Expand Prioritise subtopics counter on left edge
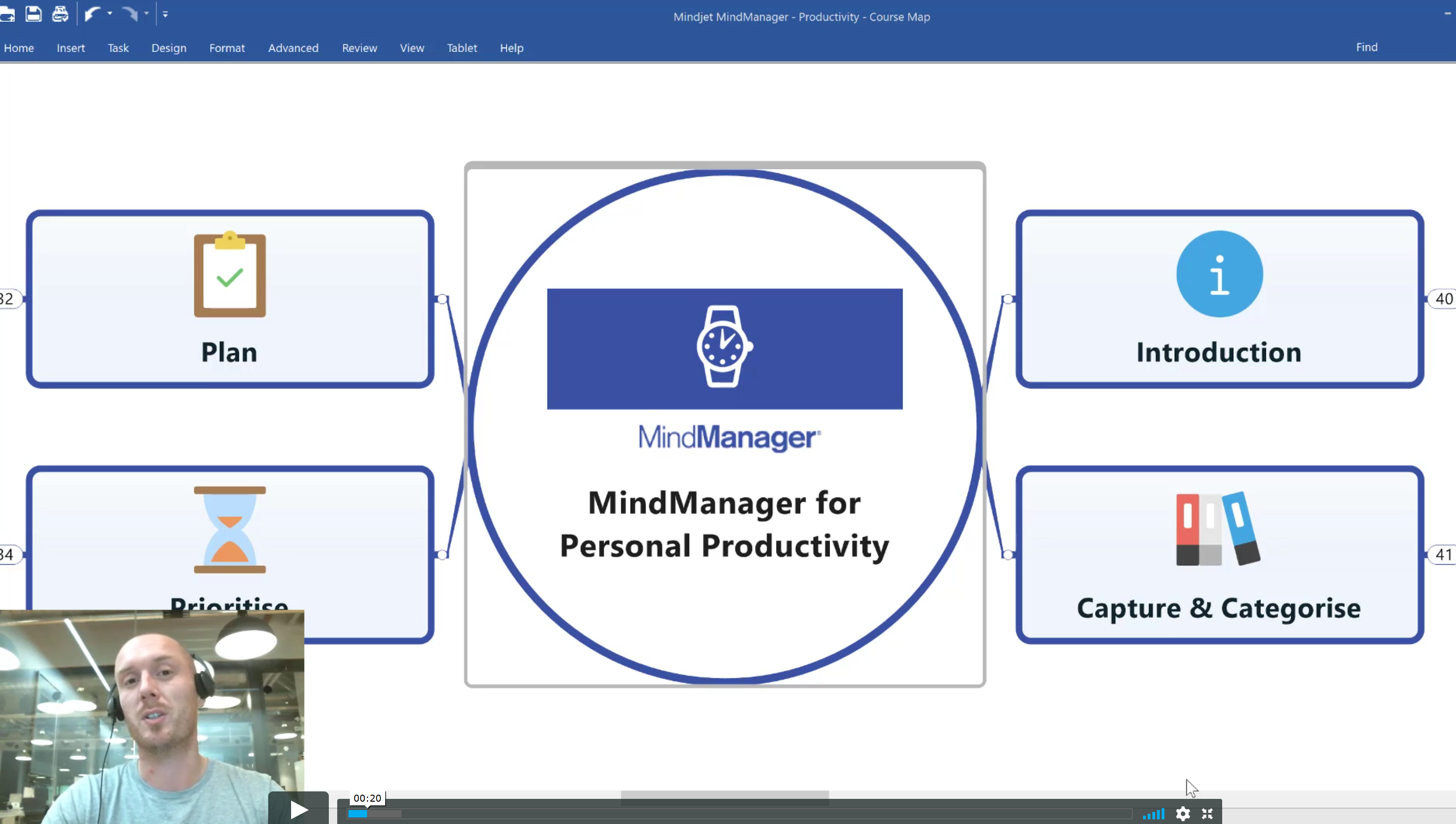This screenshot has width=1456, height=824. pyautogui.click(x=10, y=554)
